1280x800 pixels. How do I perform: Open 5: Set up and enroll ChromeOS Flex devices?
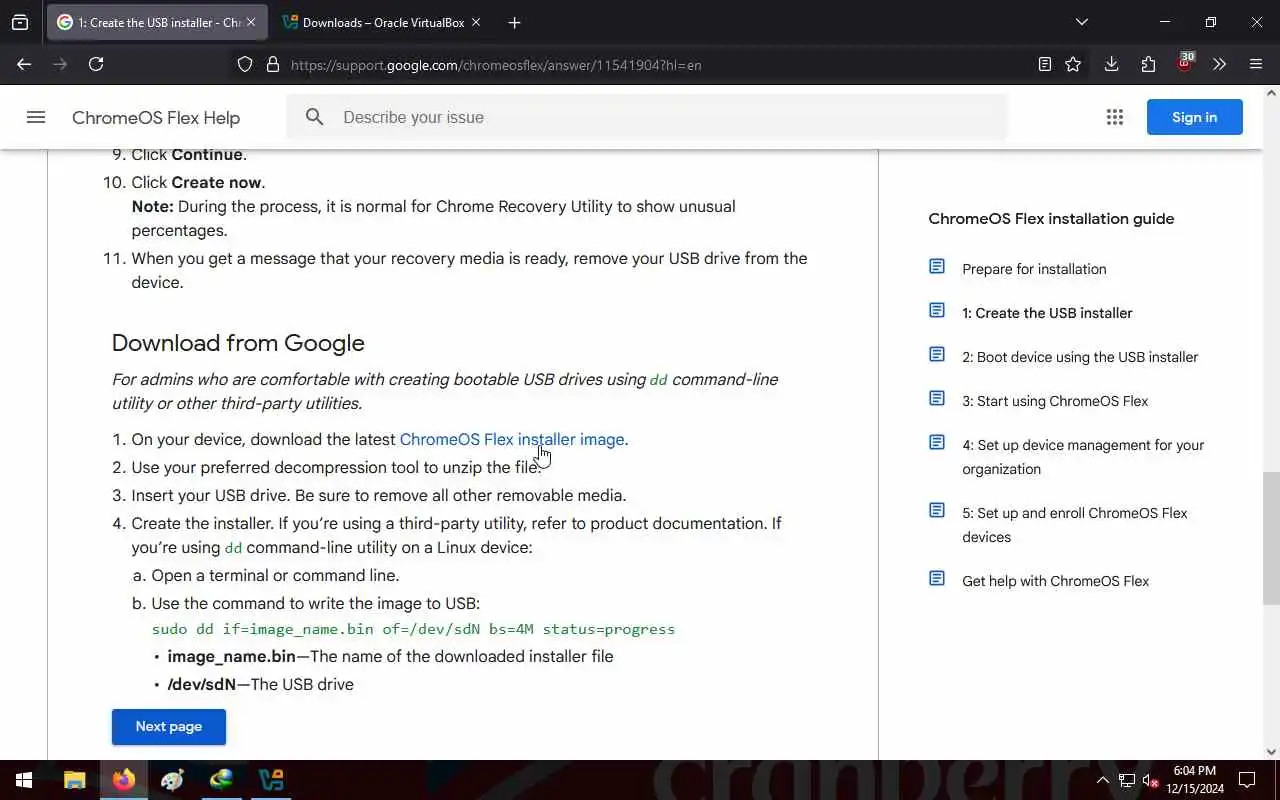click(1075, 525)
